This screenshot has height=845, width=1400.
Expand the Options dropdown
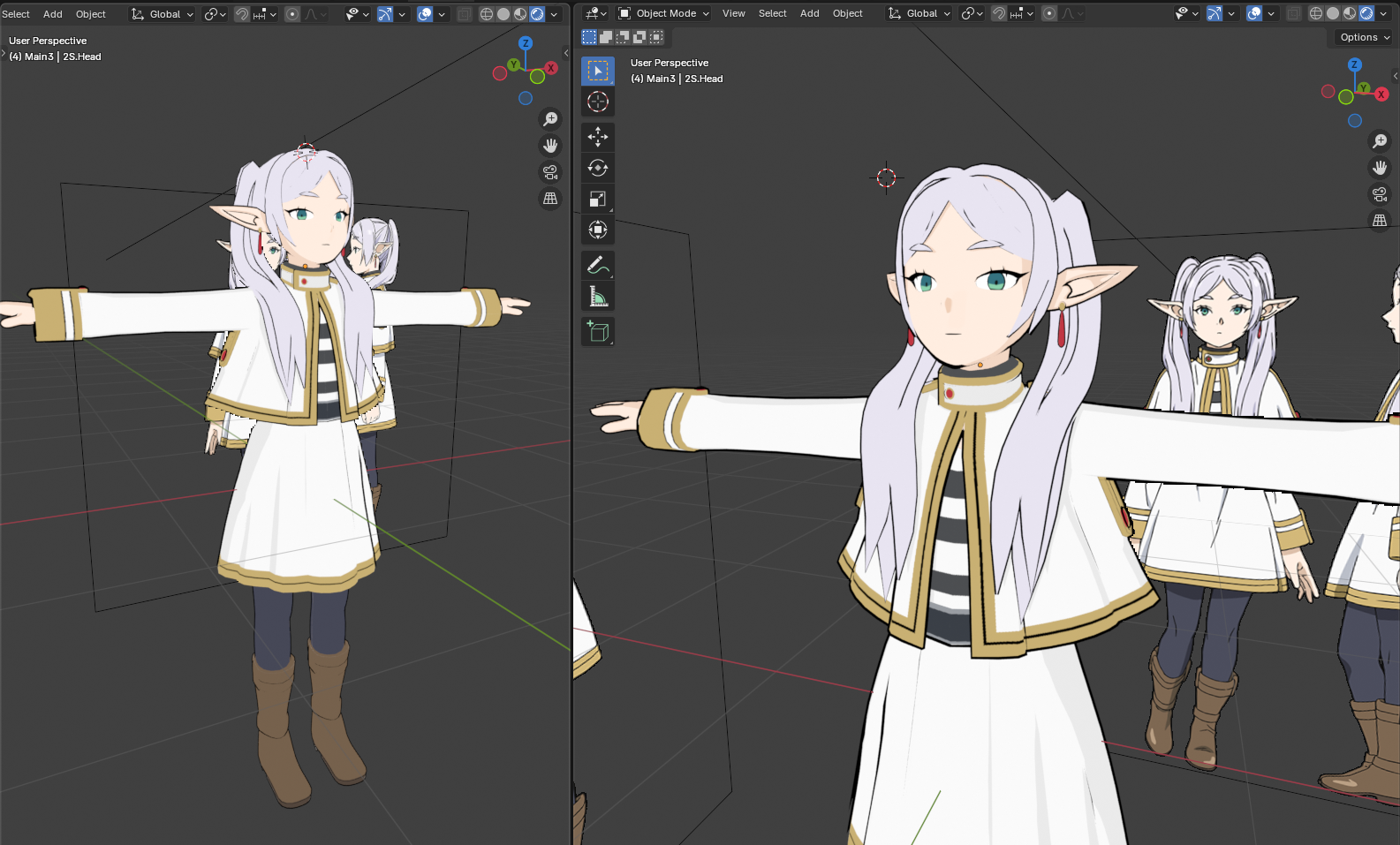[x=1365, y=37]
